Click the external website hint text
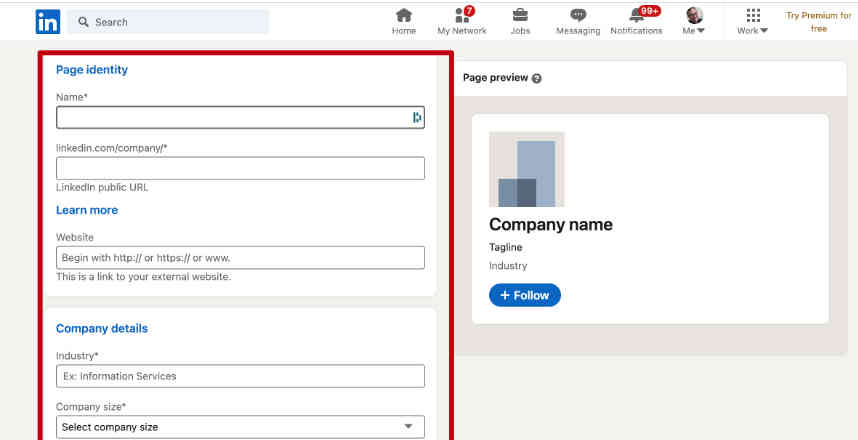The height and width of the screenshot is (440, 858). pos(143,276)
